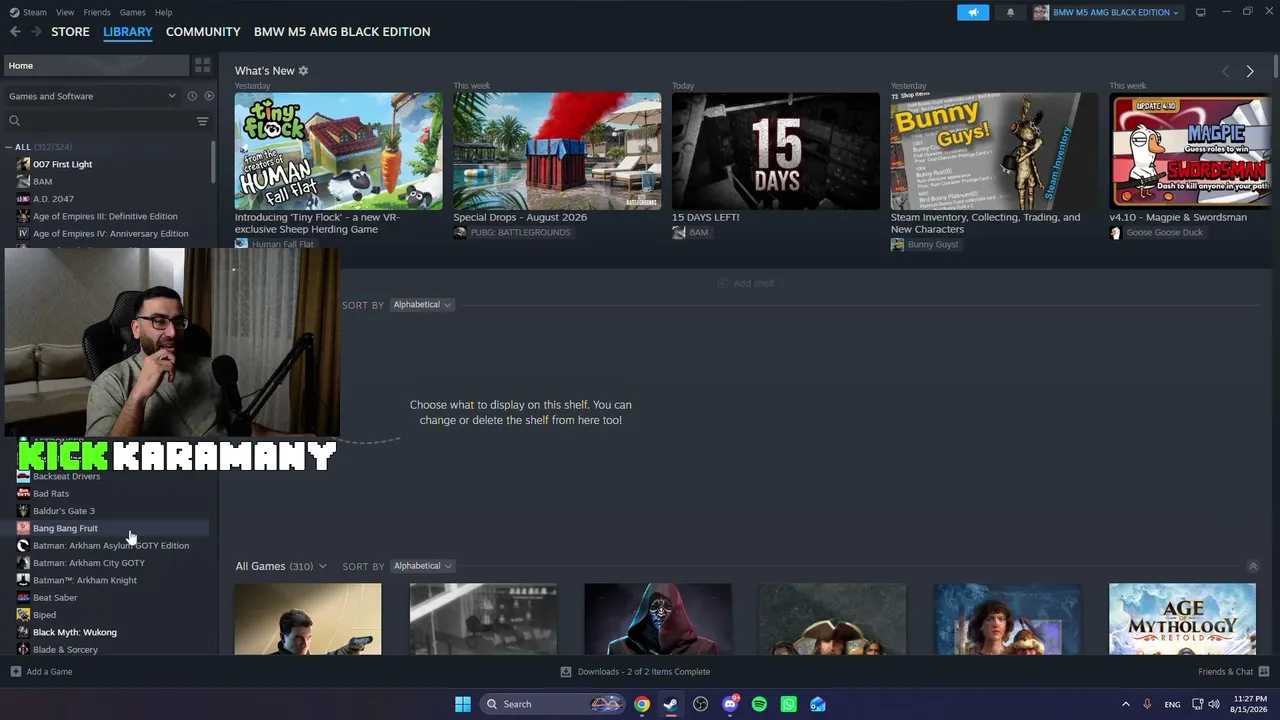Open WhatsApp from the taskbar
Image resolution: width=1280 pixels, height=720 pixels.
(789, 704)
